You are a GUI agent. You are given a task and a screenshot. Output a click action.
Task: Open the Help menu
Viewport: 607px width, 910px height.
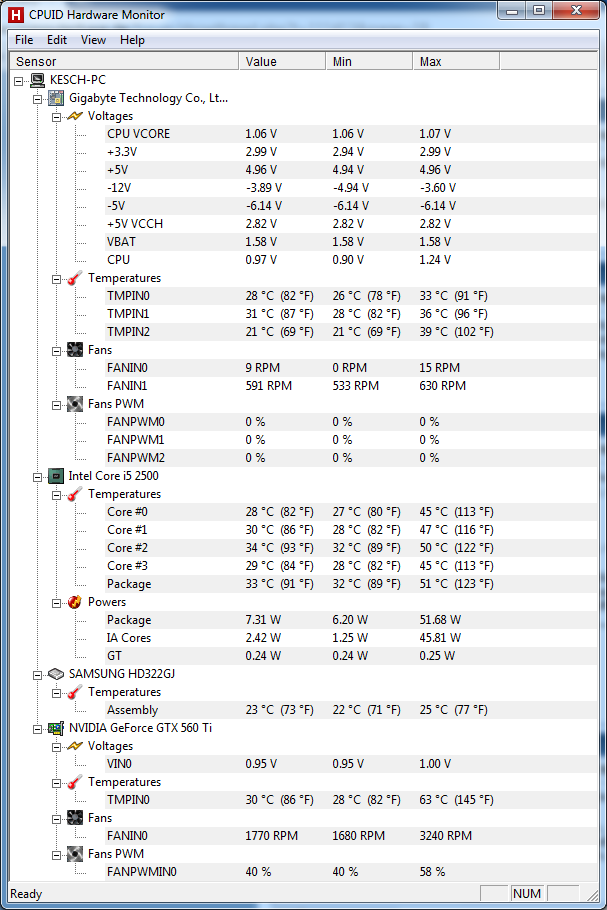tap(132, 40)
